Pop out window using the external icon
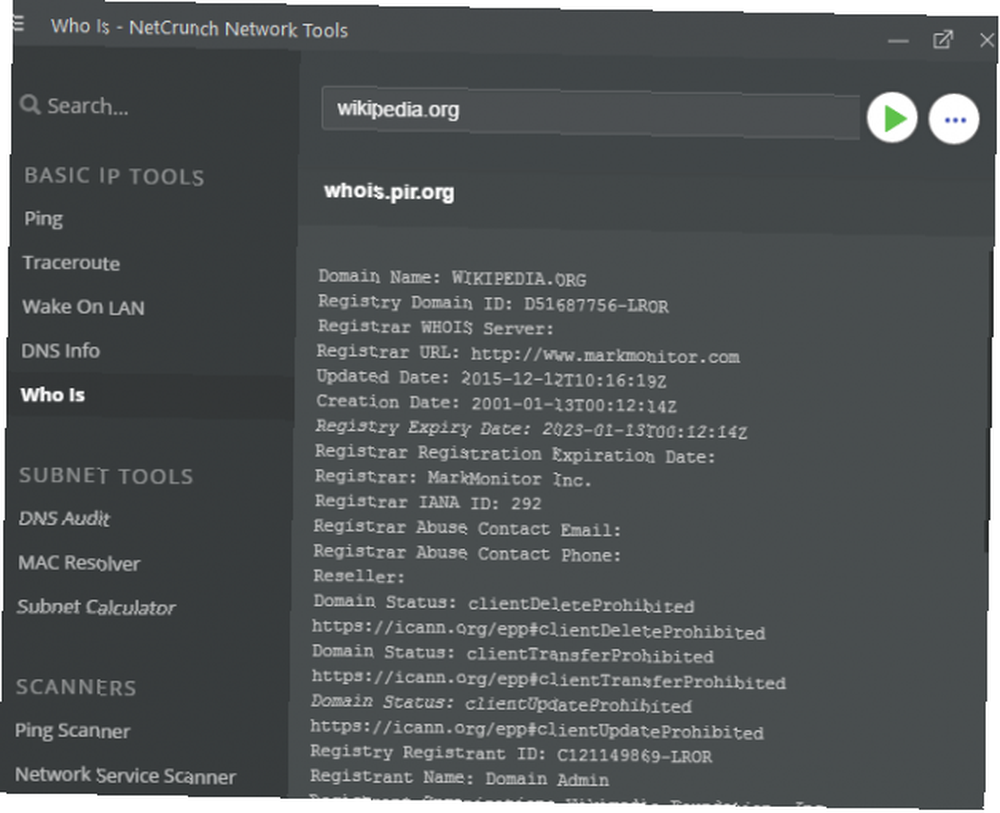This screenshot has width=1000, height=813. coord(942,40)
